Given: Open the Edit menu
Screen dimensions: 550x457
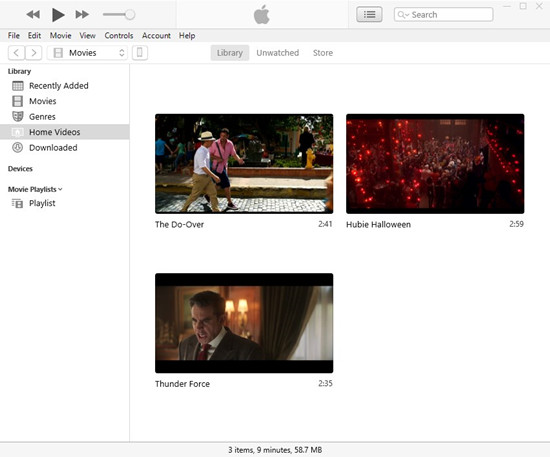Looking at the screenshot, I should coord(34,35).
